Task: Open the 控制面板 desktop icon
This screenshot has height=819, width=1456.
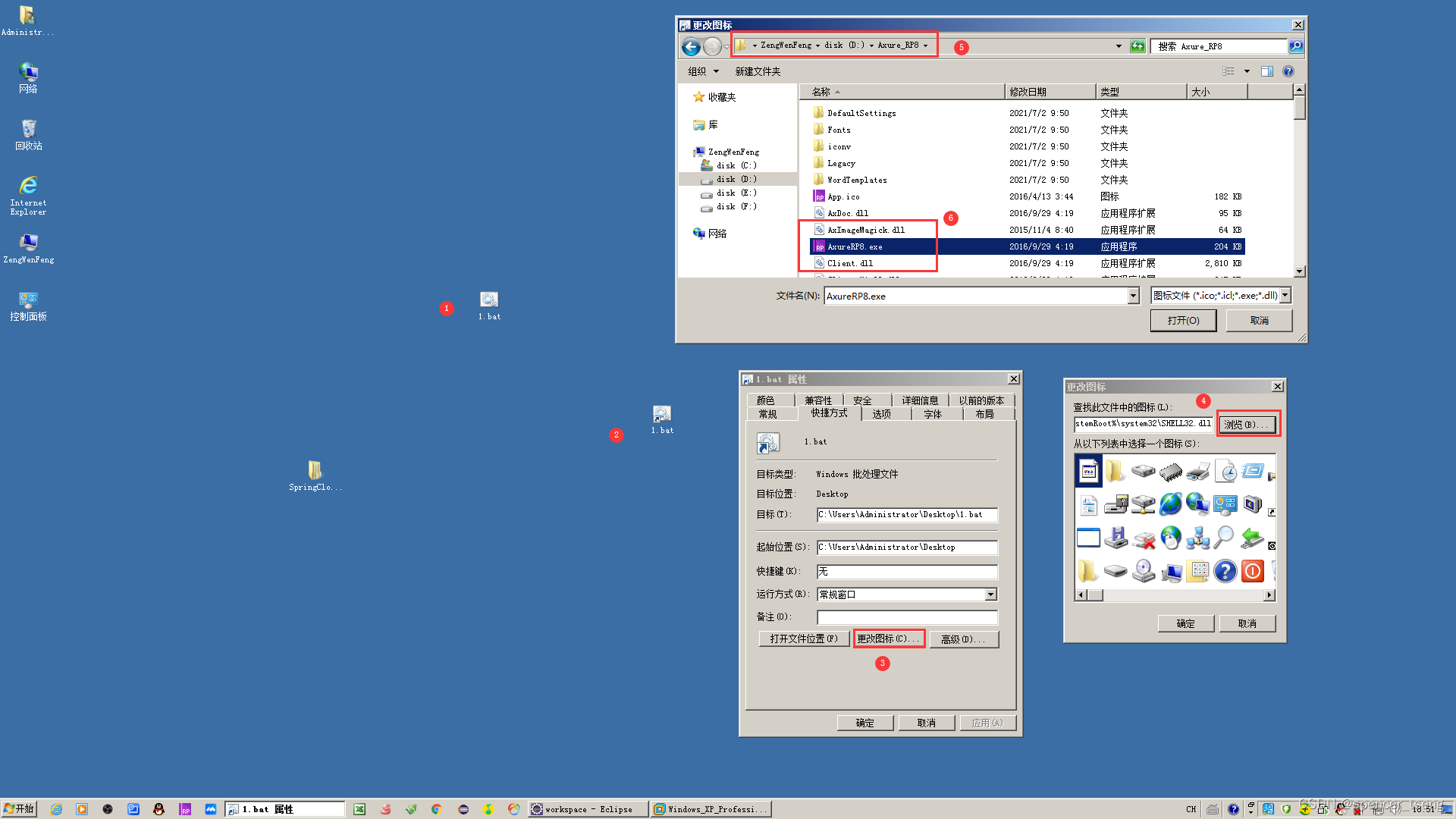Action: [28, 301]
